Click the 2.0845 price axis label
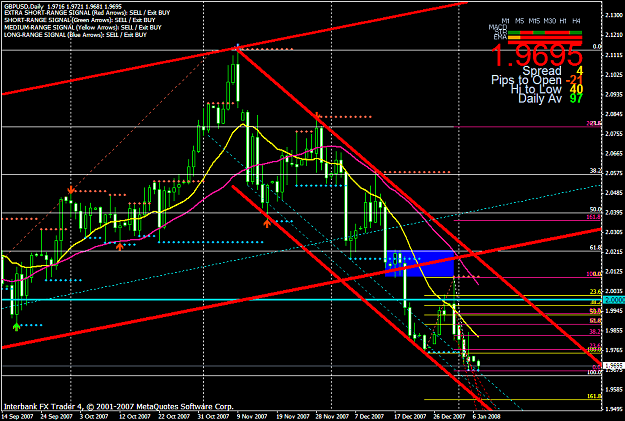This screenshot has width=625, height=421. point(613,114)
